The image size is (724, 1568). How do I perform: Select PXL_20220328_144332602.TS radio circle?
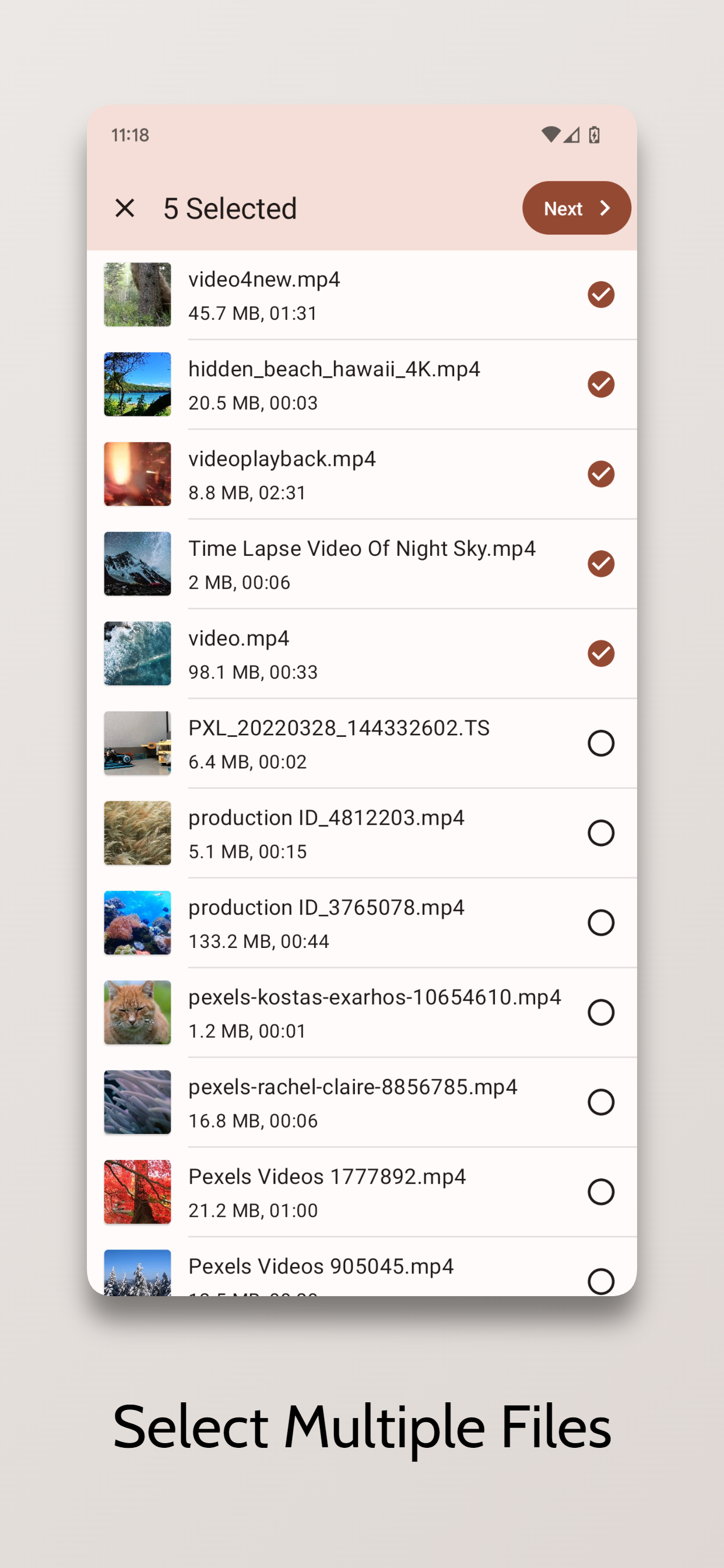tap(600, 743)
